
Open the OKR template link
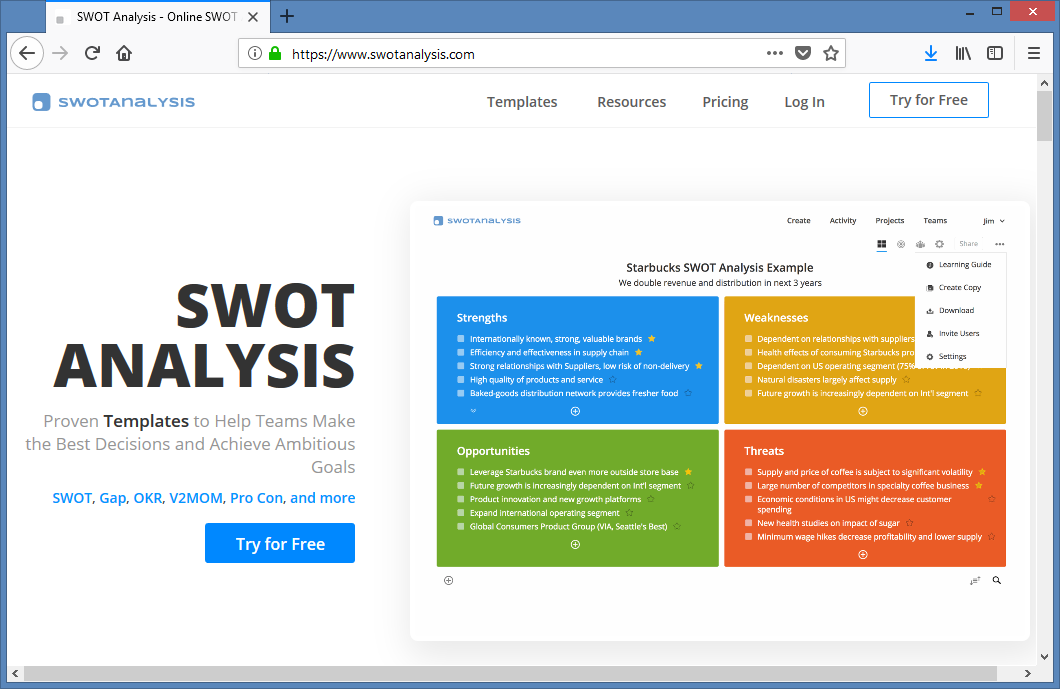(x=147, y=498)
